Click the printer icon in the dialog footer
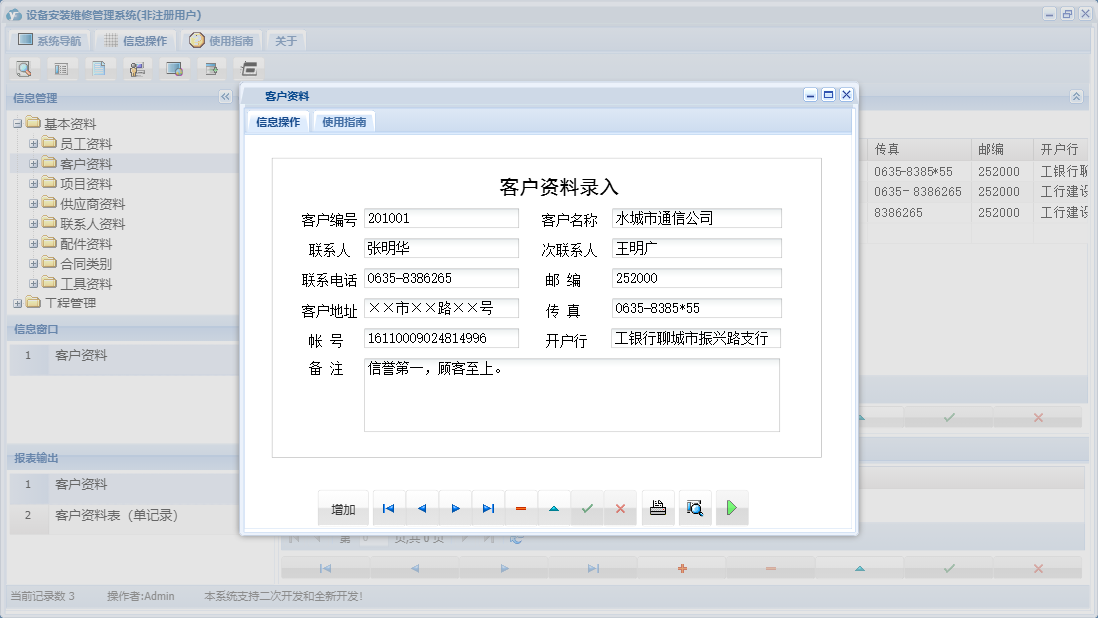The image size is (1098, 618). [x=657, y=508]
